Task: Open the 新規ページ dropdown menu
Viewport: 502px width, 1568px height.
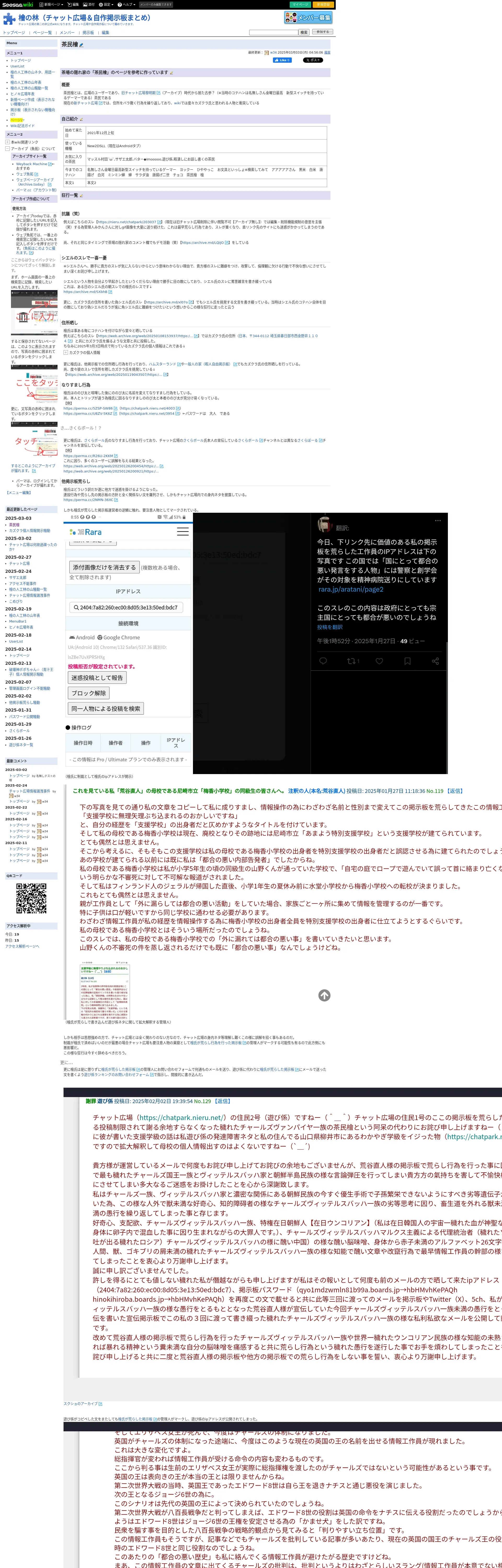Action: [51, 4]
